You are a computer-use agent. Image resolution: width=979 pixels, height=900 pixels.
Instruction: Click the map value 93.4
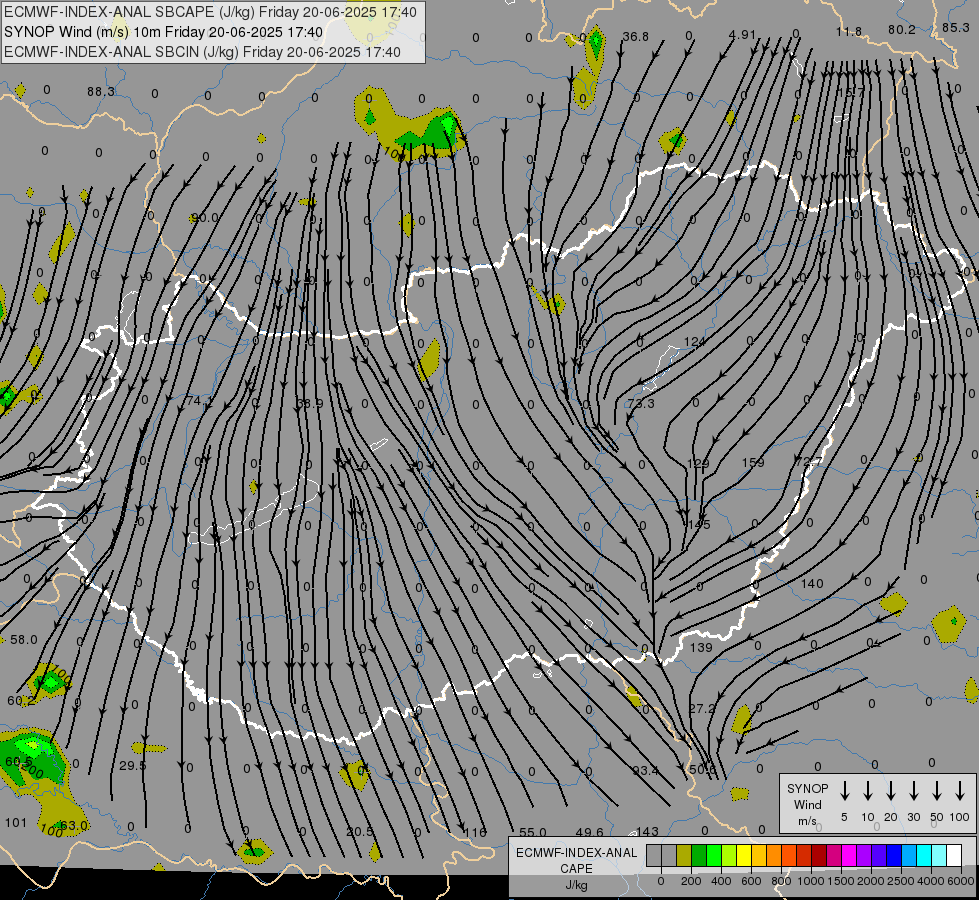(x=645, y=770)
